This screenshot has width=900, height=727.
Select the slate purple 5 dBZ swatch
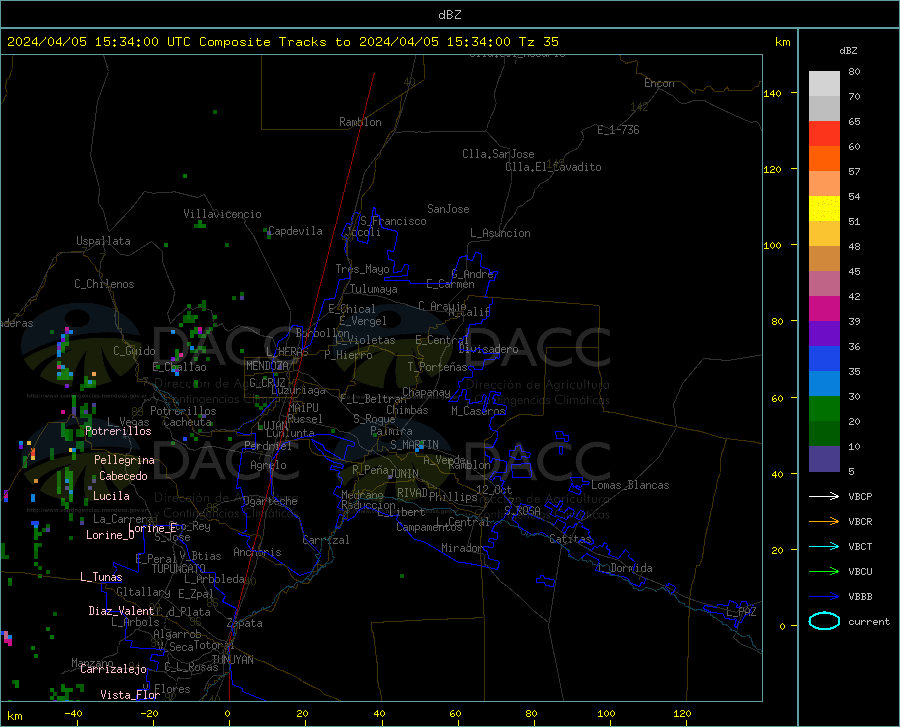click(824, 459)
